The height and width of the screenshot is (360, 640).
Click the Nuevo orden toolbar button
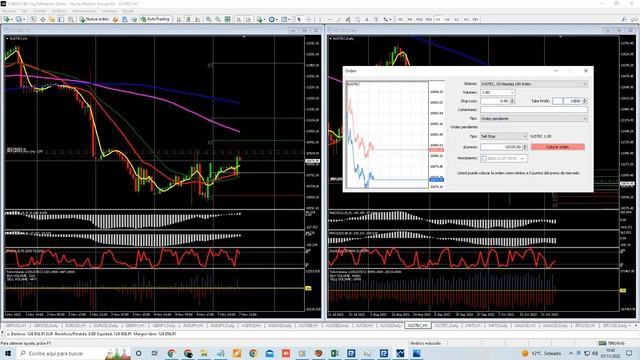click(x=94, y=19)
